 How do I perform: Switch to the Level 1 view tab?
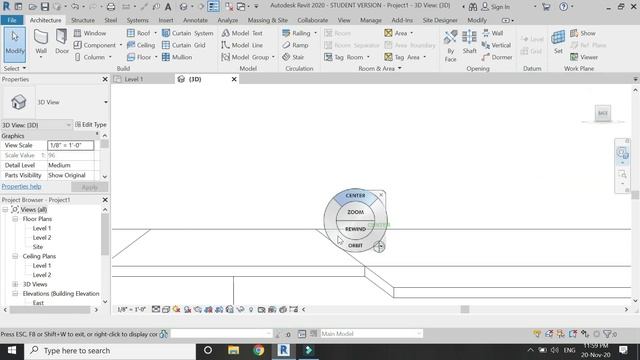[134, 79]
